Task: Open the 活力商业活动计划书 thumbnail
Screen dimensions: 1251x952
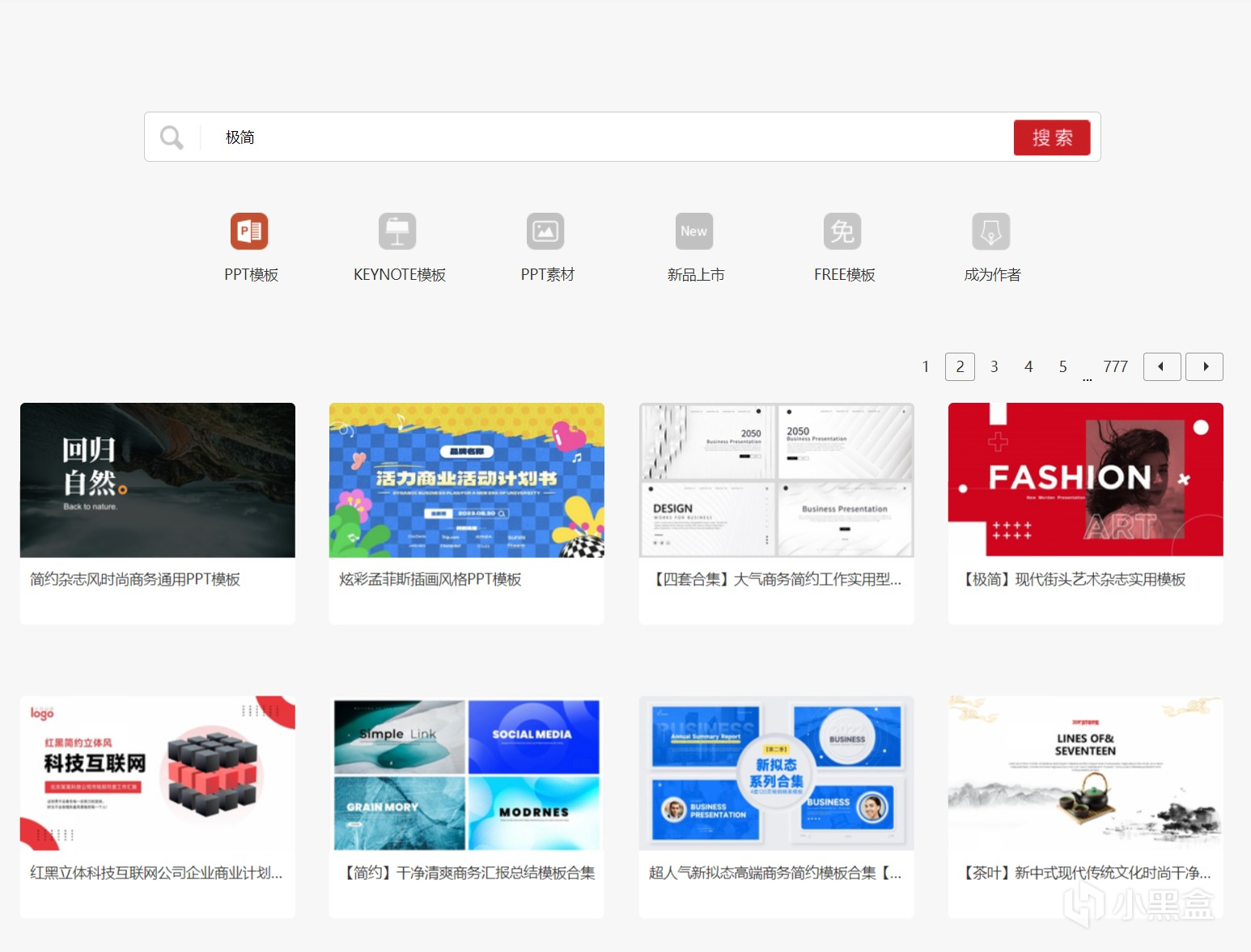Action: (x=467, y=480)
